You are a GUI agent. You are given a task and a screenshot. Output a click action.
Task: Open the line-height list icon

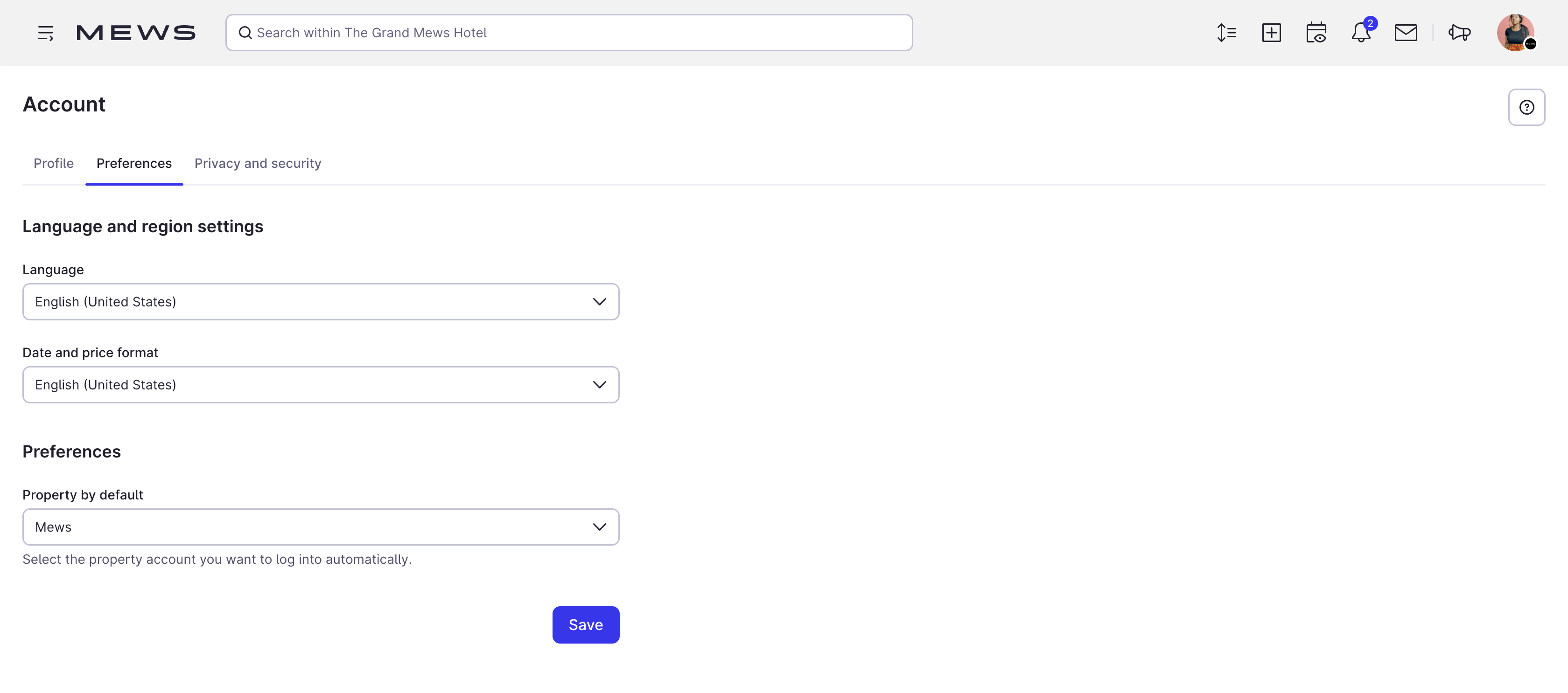click(x=1226, y=33)
